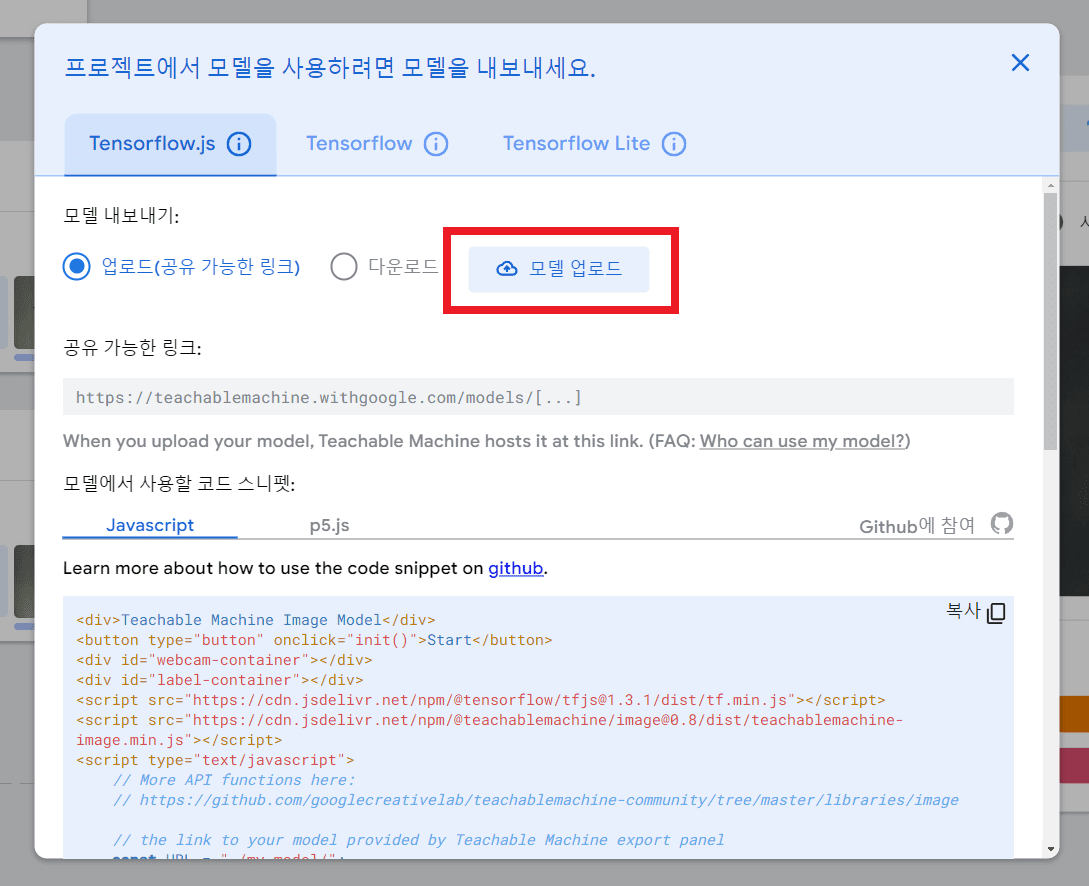Open Tensorflow Lite info icon

pyautogui.click(x=674, y=144)
